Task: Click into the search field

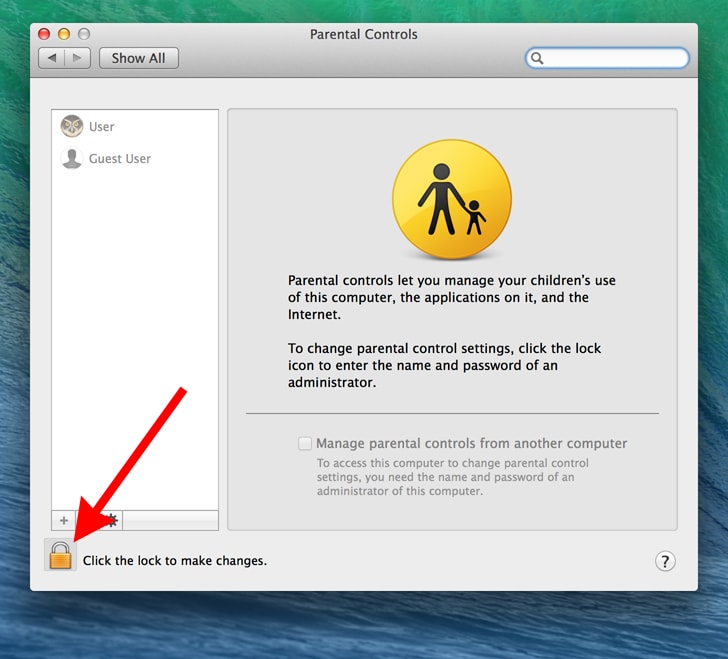Action: click(607, 58)
